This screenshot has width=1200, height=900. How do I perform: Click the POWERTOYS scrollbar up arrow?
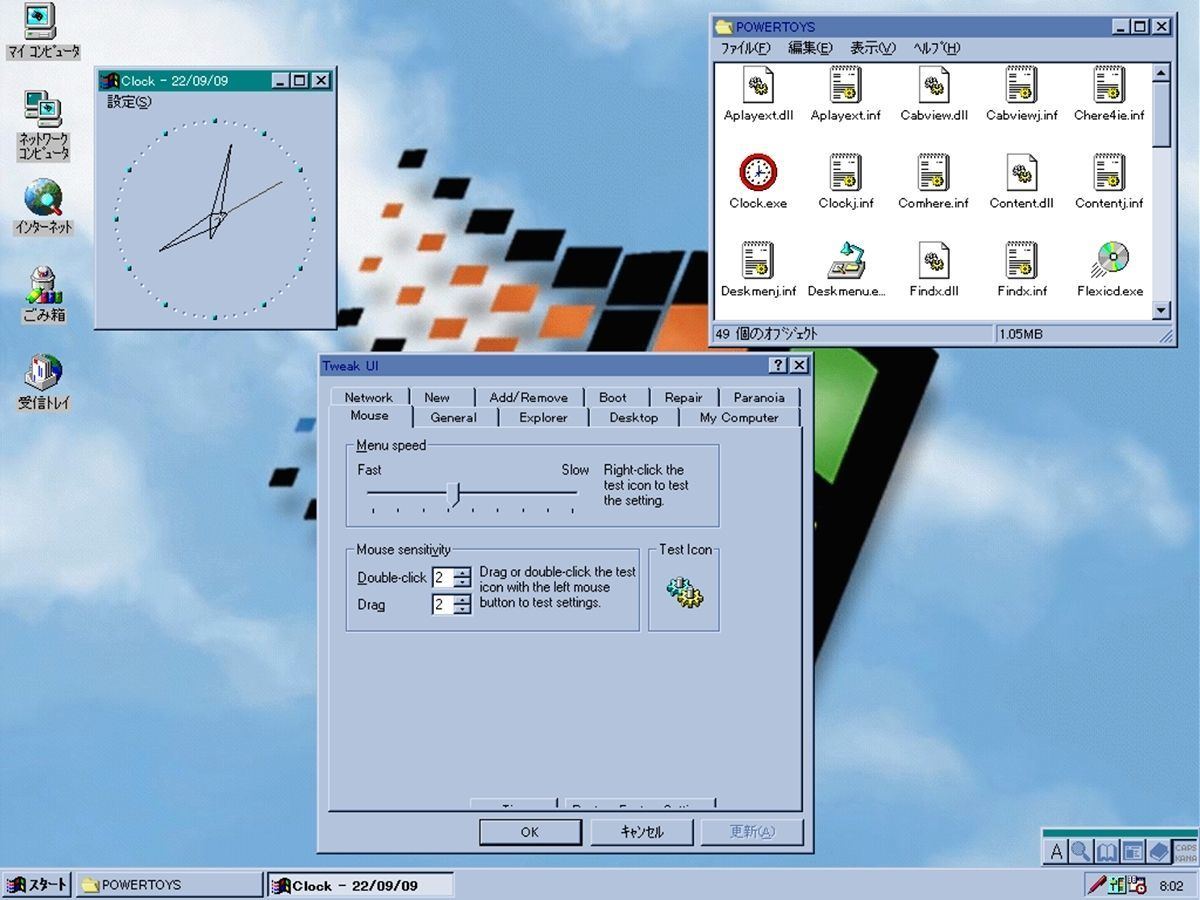point(1161,73)
